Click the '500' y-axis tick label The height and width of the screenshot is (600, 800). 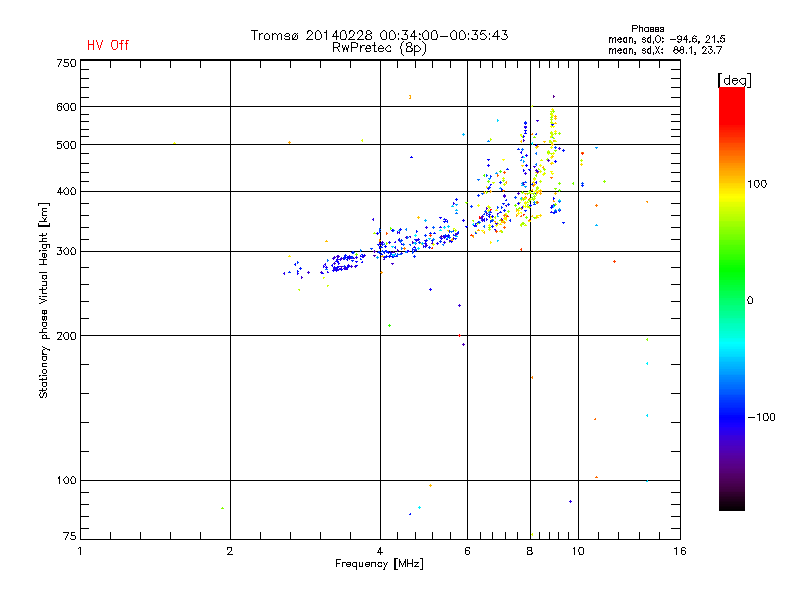(66, 145)
